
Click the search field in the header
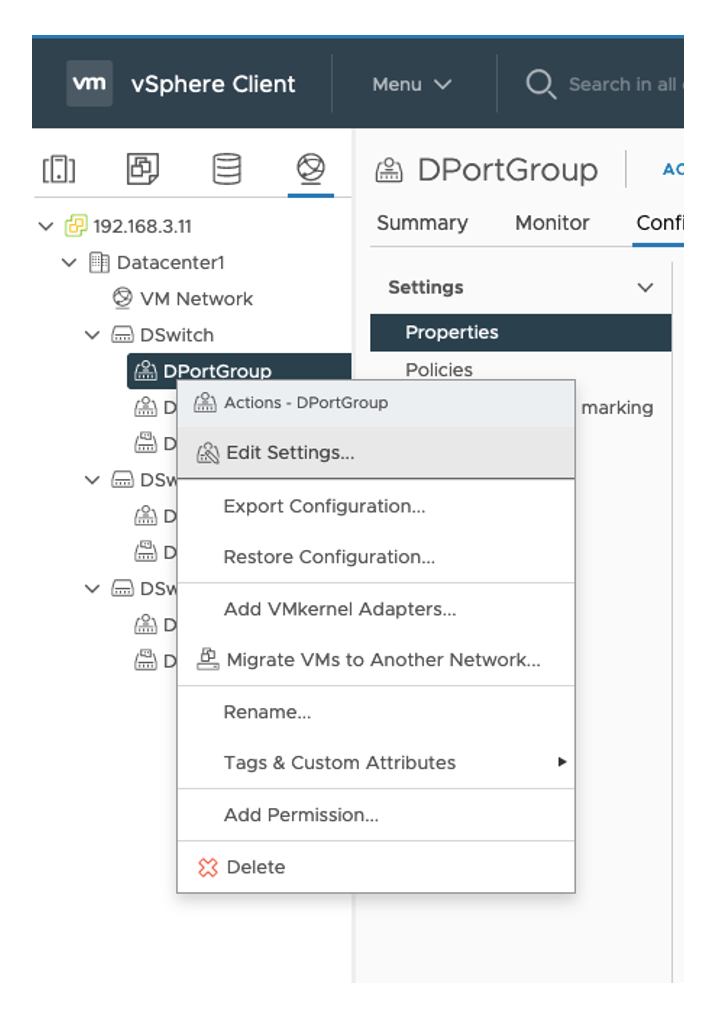click(x=625, y=84)
